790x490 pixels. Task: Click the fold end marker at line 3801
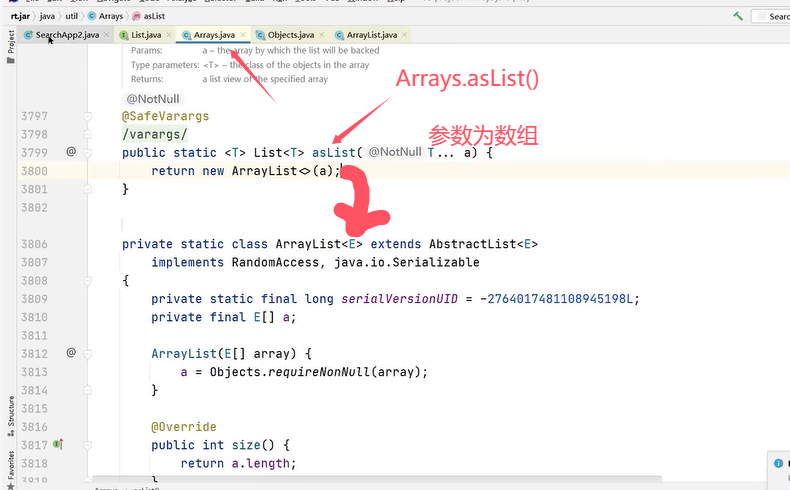click(87, 189)
